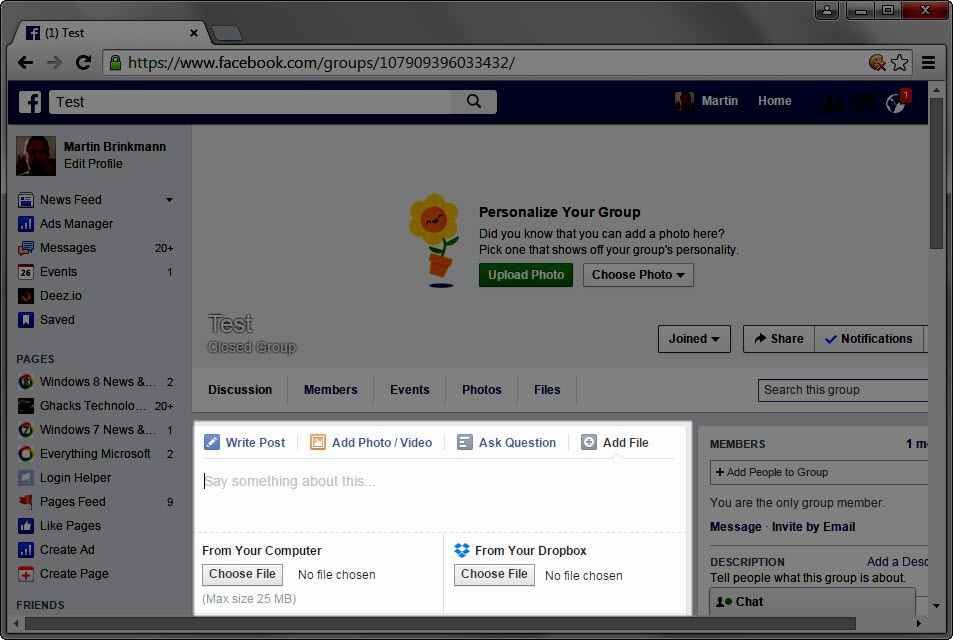953x640 pixels.
Task: Click the Create Page plus icon
Action: [26, 574]
